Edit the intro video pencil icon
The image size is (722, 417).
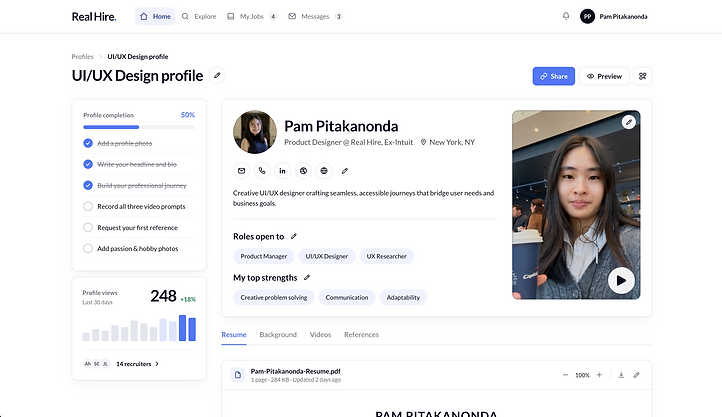[629, 122]
